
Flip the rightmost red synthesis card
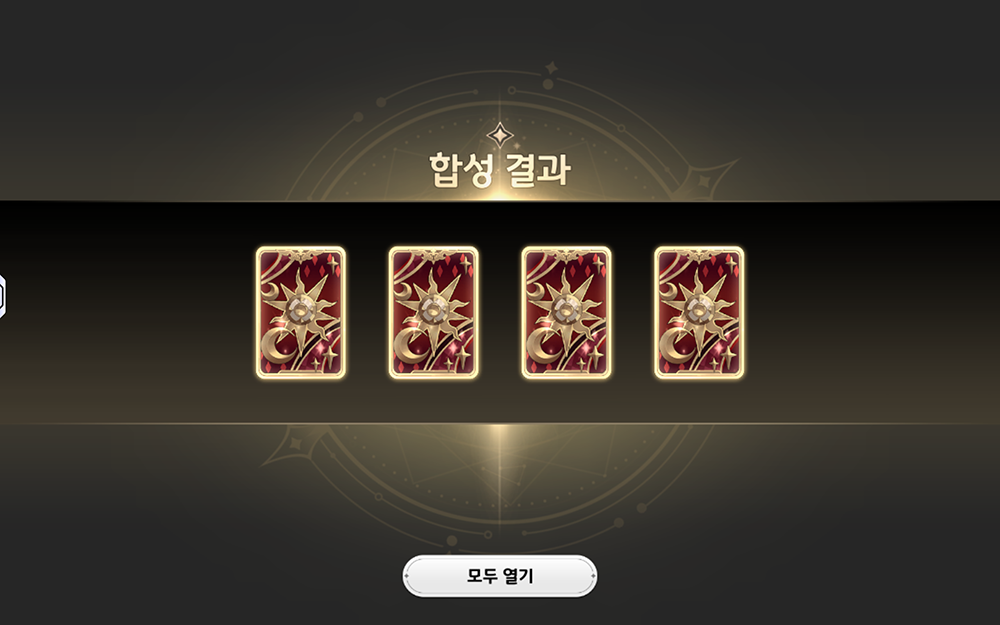tap(699, 312)
